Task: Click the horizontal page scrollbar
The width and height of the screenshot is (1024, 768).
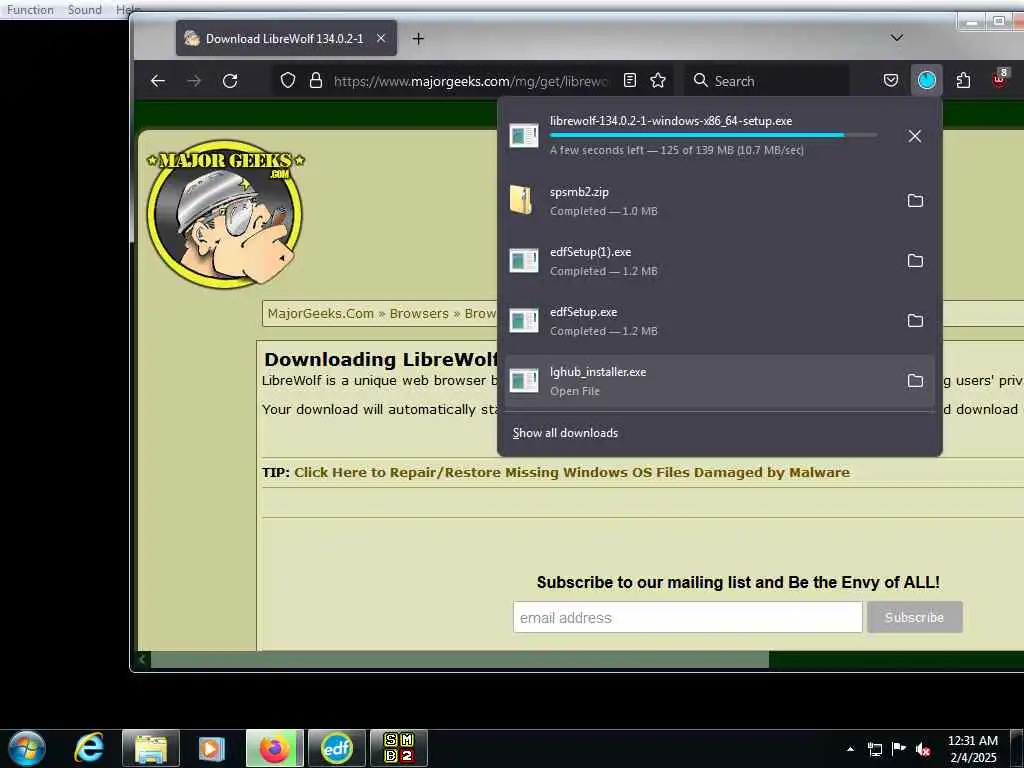Action: [x=460, y=660]
